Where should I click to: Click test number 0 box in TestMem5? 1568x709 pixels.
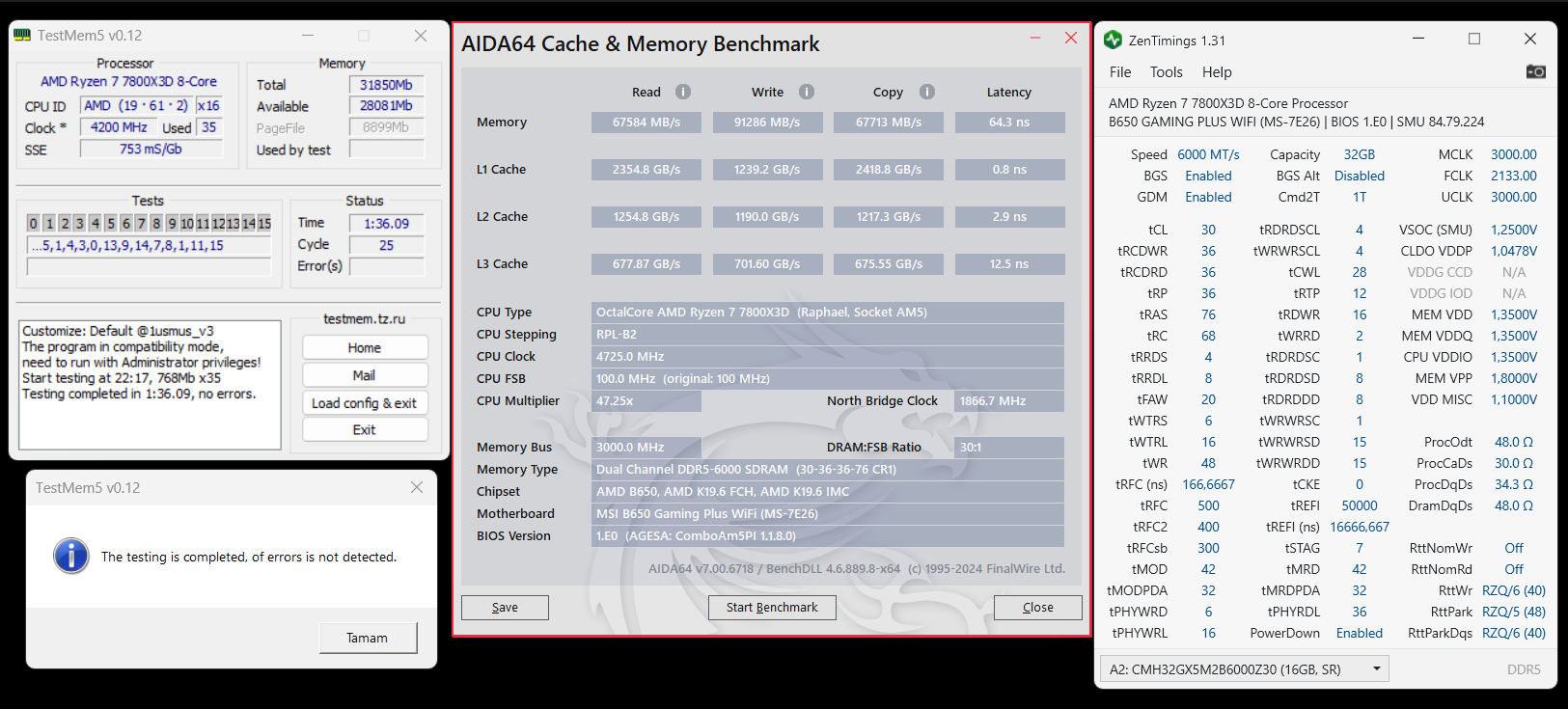coord(33,223)
